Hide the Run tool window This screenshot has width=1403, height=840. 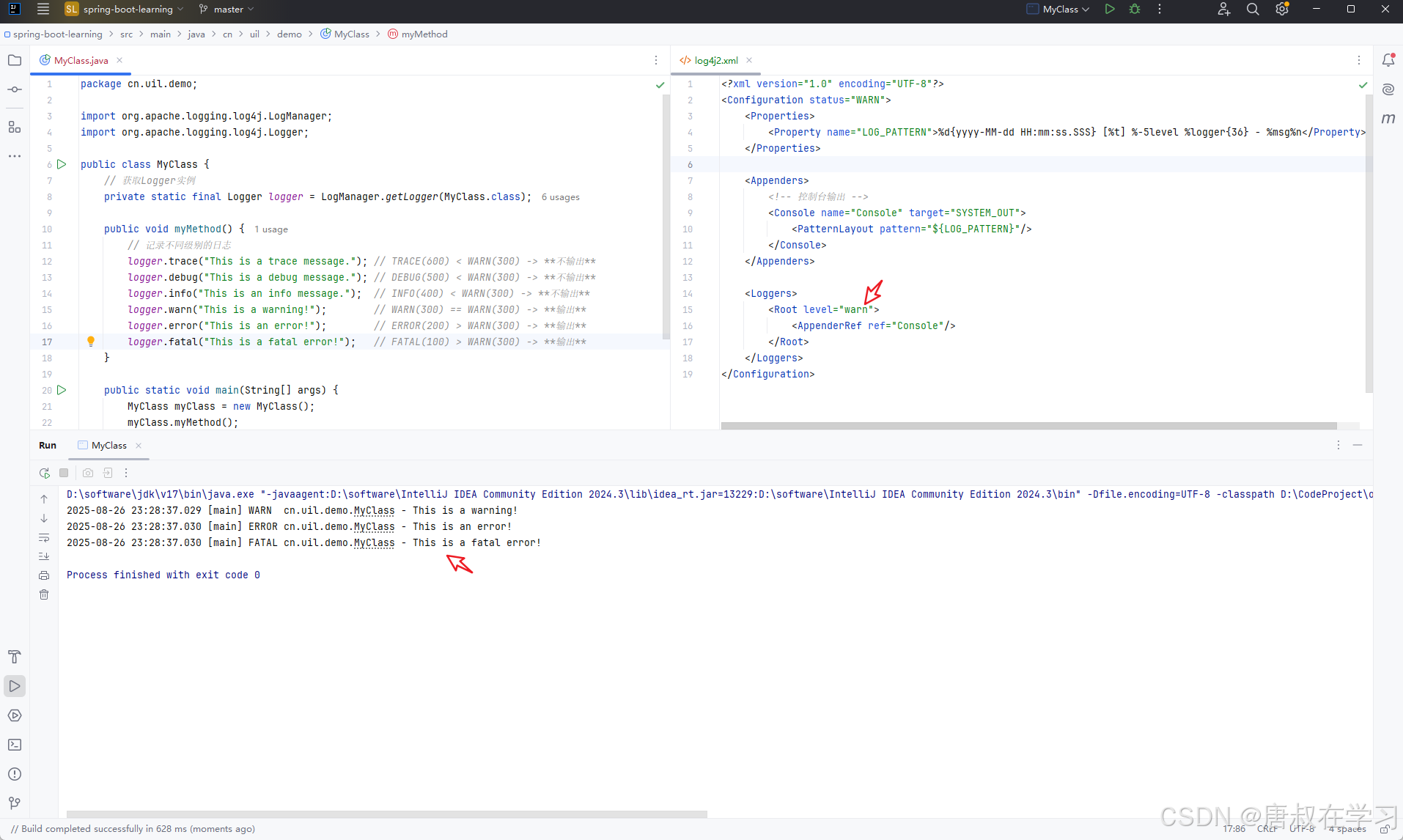pyautogui.click(x=1358, y=445)
